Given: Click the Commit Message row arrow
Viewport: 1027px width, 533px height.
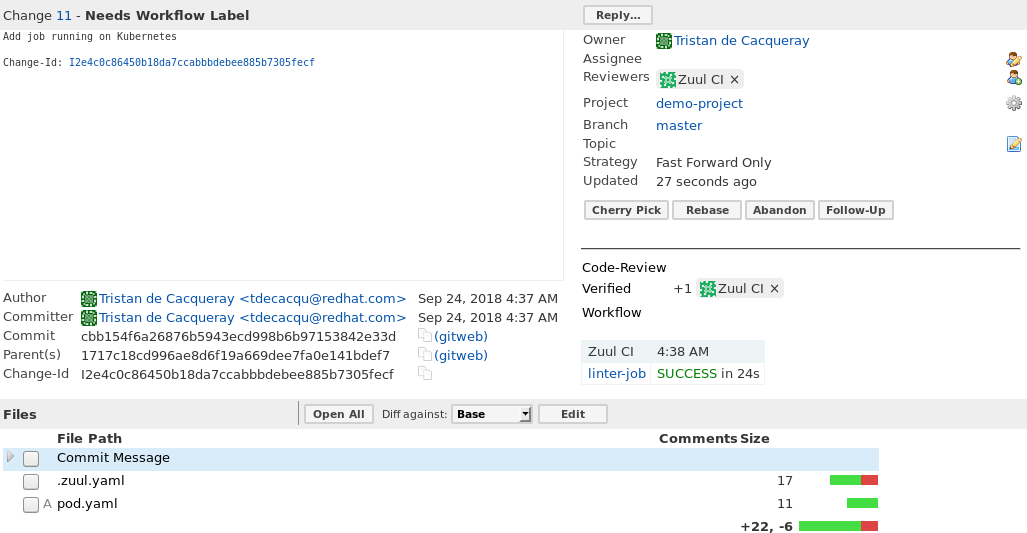Looking at the screenshot, I should point(11,457).
